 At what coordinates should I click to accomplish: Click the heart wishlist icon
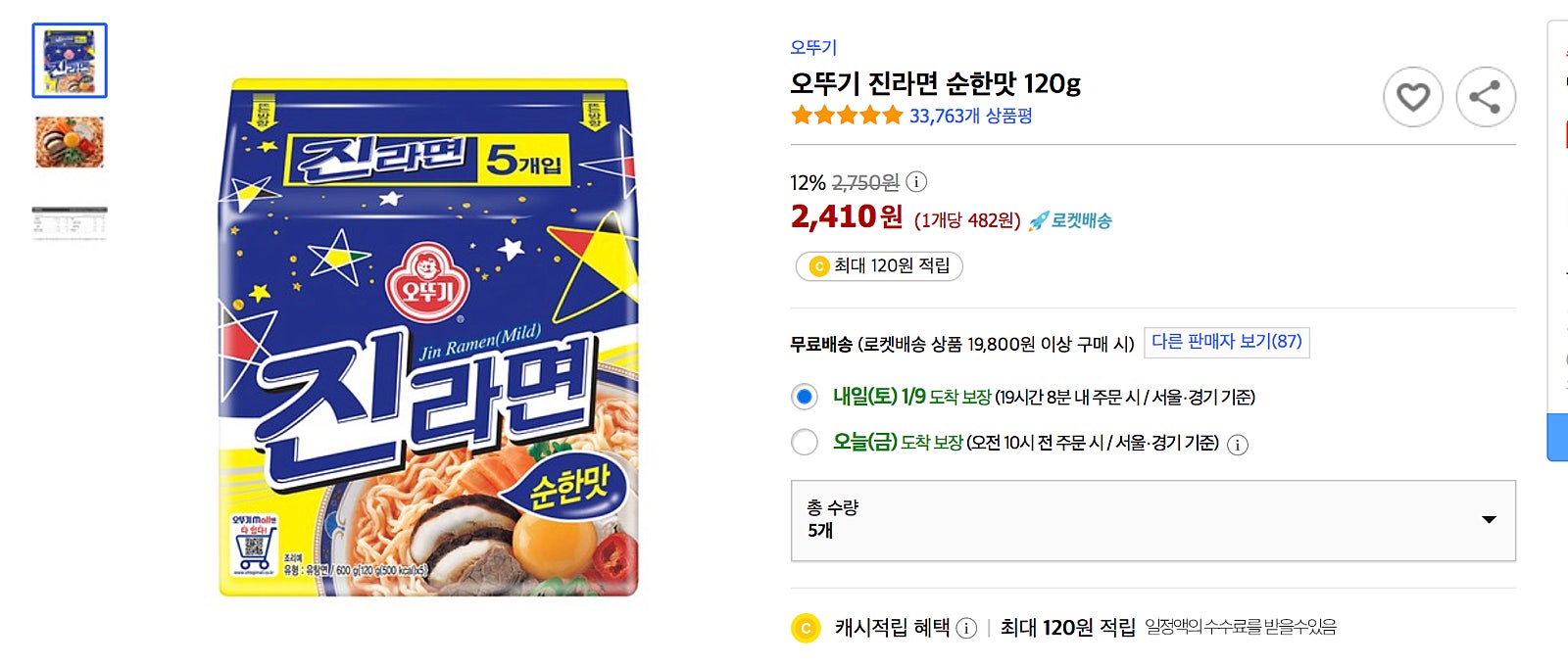(1412, 97)
